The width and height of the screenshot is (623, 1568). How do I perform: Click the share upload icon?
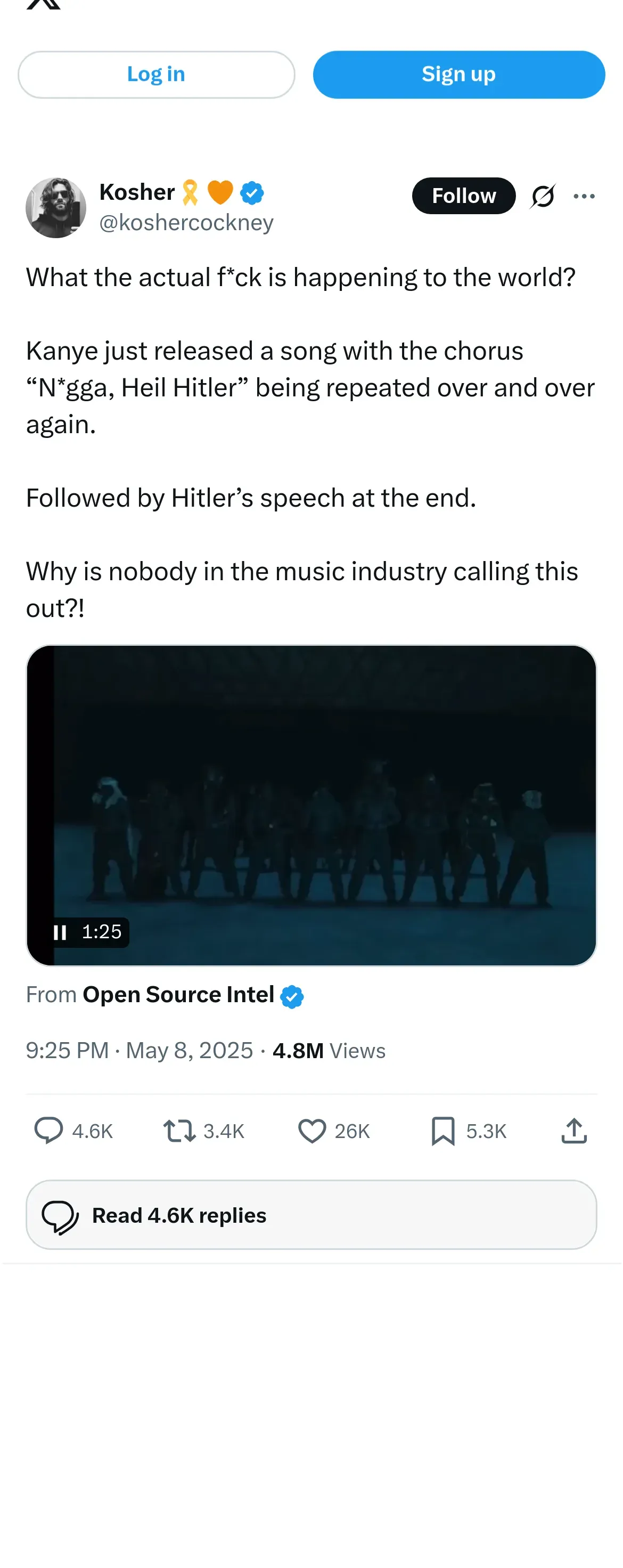click(573, 1131)
